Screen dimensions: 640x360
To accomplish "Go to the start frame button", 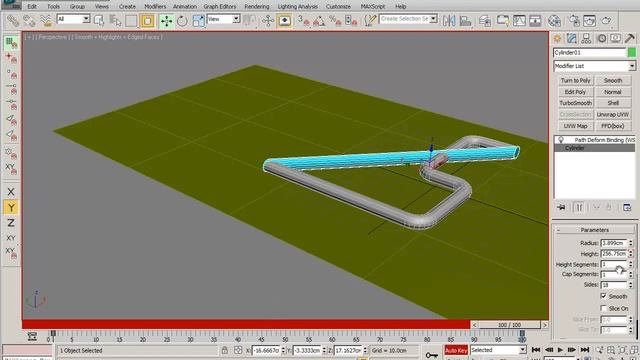I will coord(536,350).
